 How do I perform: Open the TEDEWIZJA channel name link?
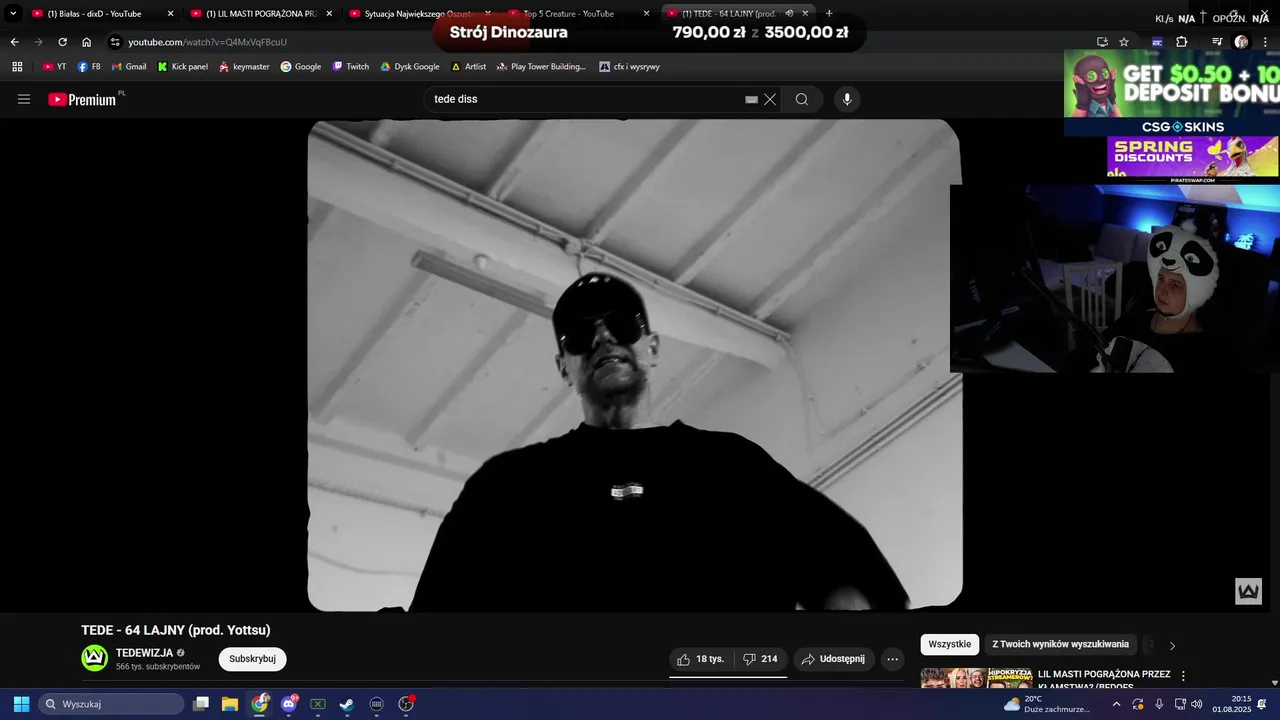click(144, 653)
